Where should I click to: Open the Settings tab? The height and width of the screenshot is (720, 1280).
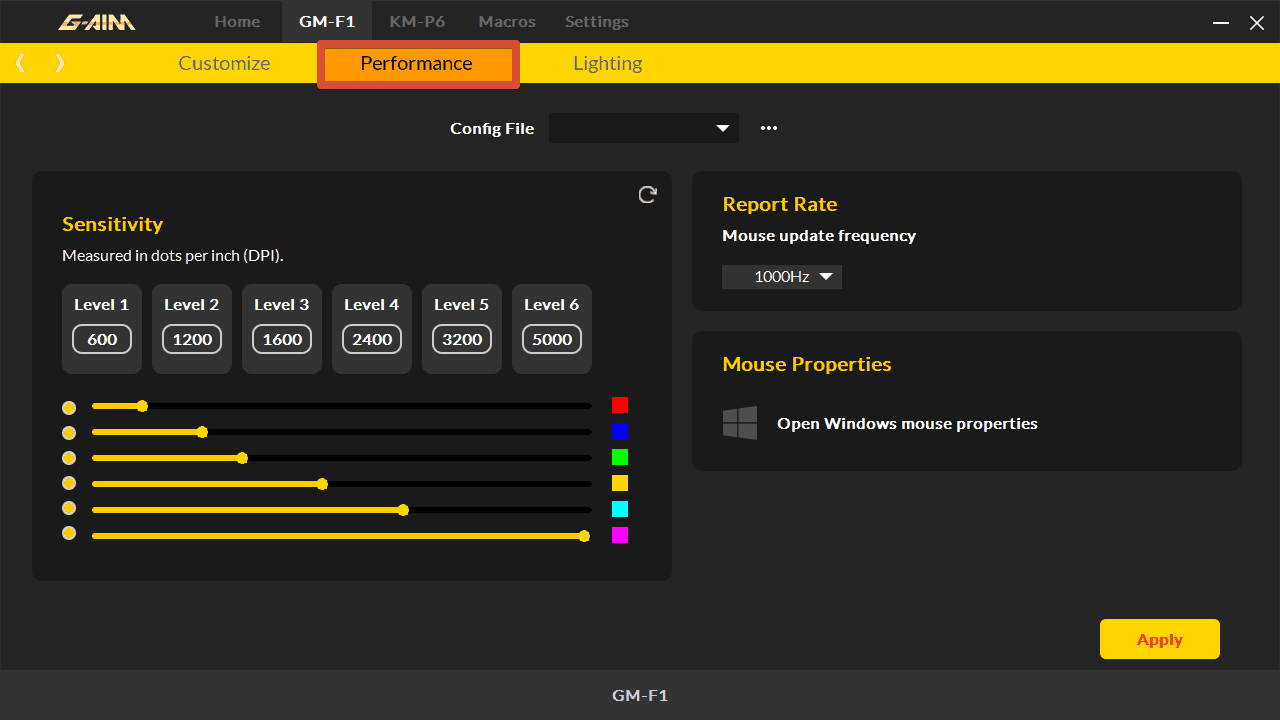pyautogui.click(x=597, y=21)
